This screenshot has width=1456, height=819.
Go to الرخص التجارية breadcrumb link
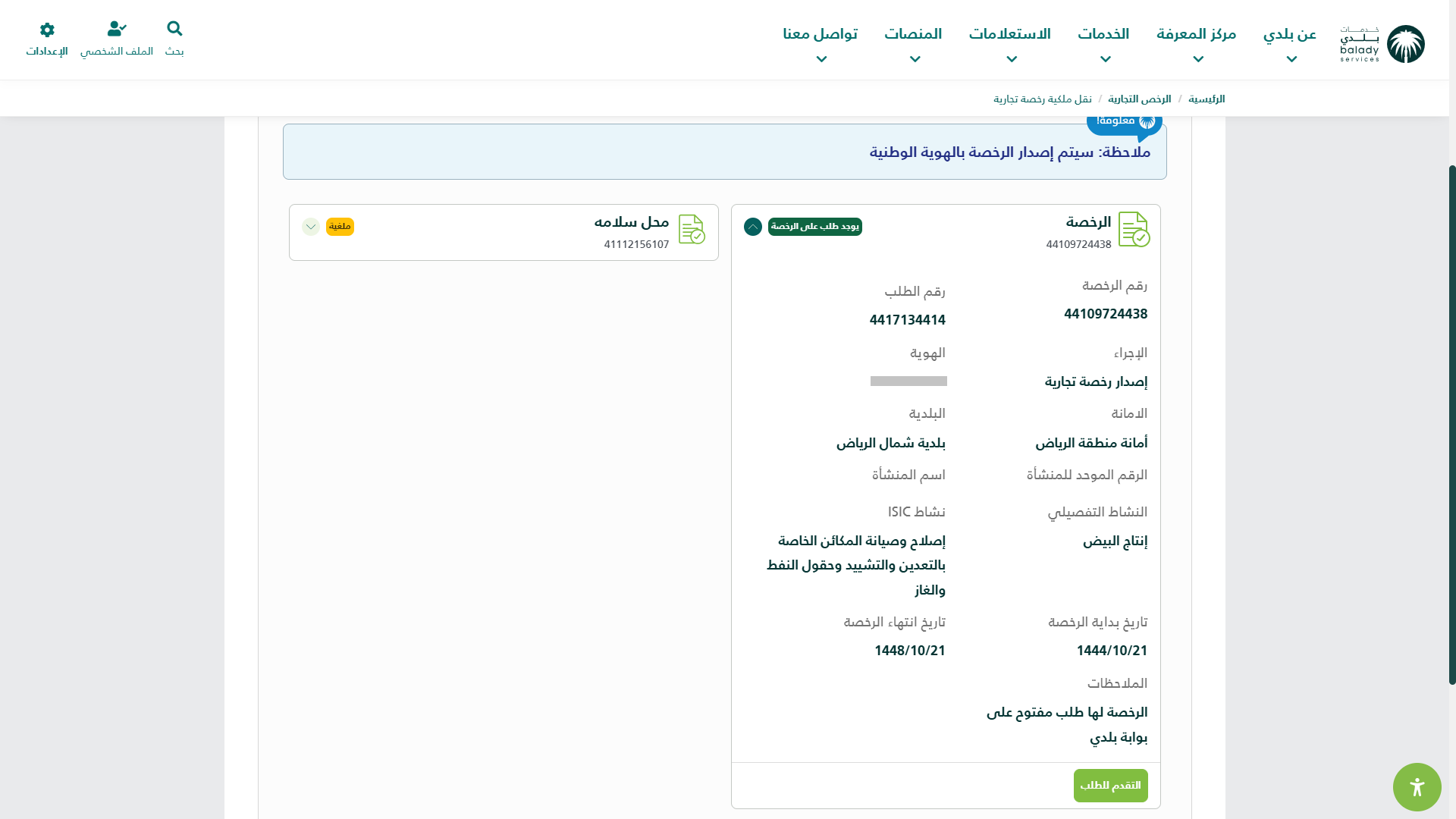point(1139,99)
